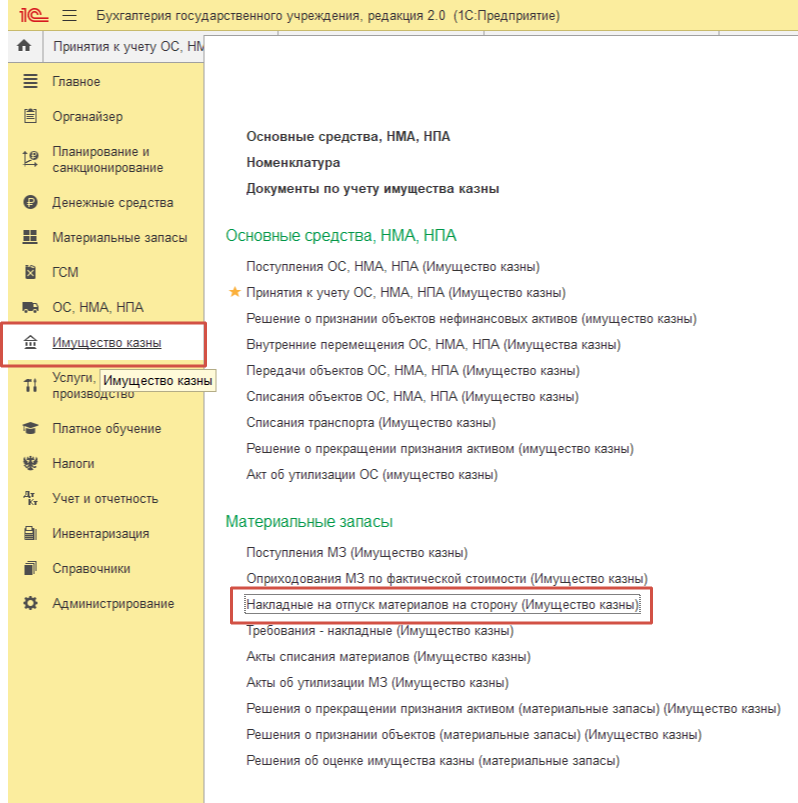Open the Инвентаризация section

[x=101, y=534]
